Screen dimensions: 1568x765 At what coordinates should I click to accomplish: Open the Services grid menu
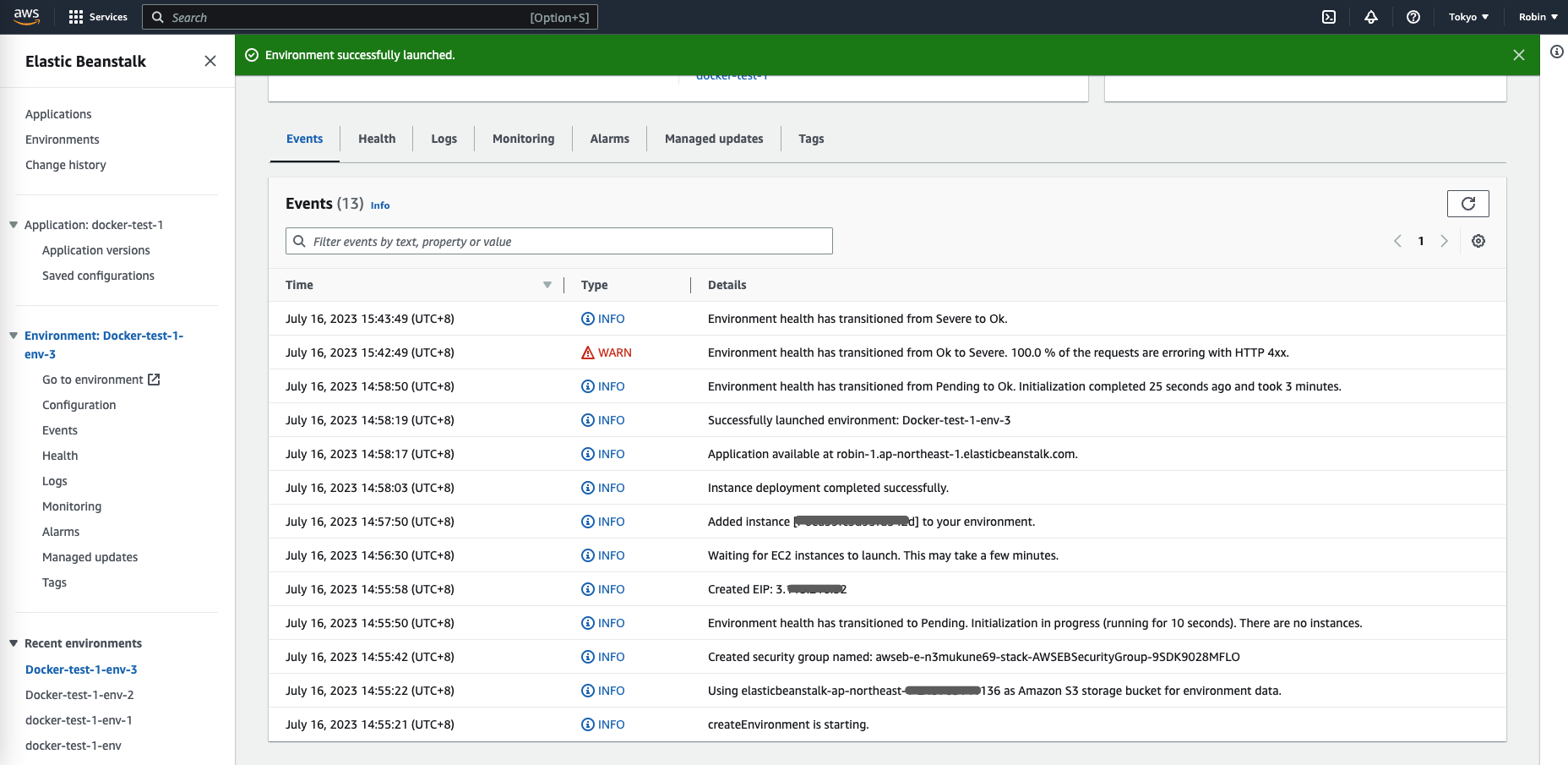(98, 17)
